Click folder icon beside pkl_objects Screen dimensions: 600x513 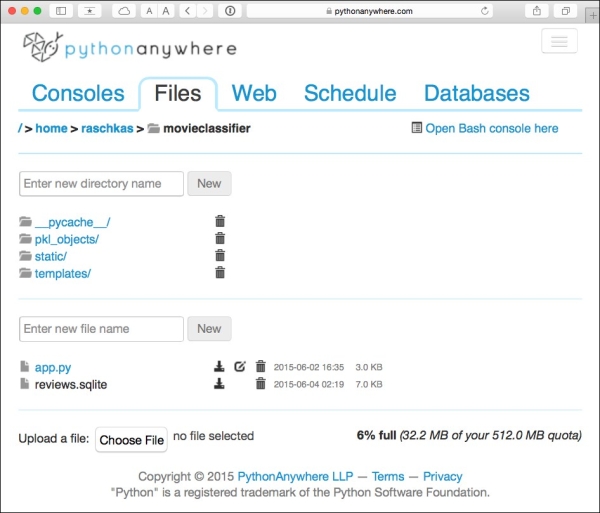(x=25, y=239)
